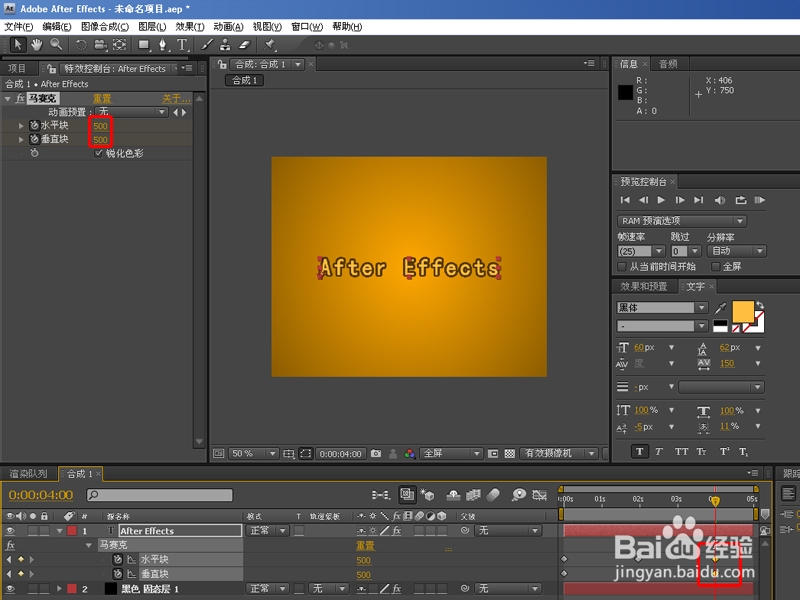Jump to first frame in preview controls
This screenshot has height=600, width=800.
625,200
